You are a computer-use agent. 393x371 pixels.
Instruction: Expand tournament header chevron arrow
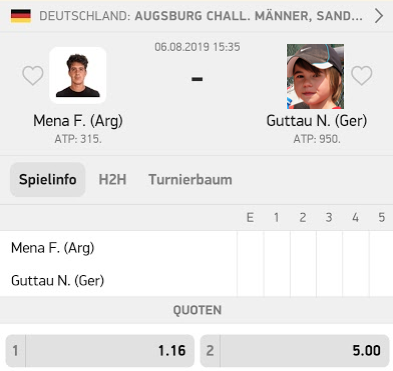click(379, 16)
